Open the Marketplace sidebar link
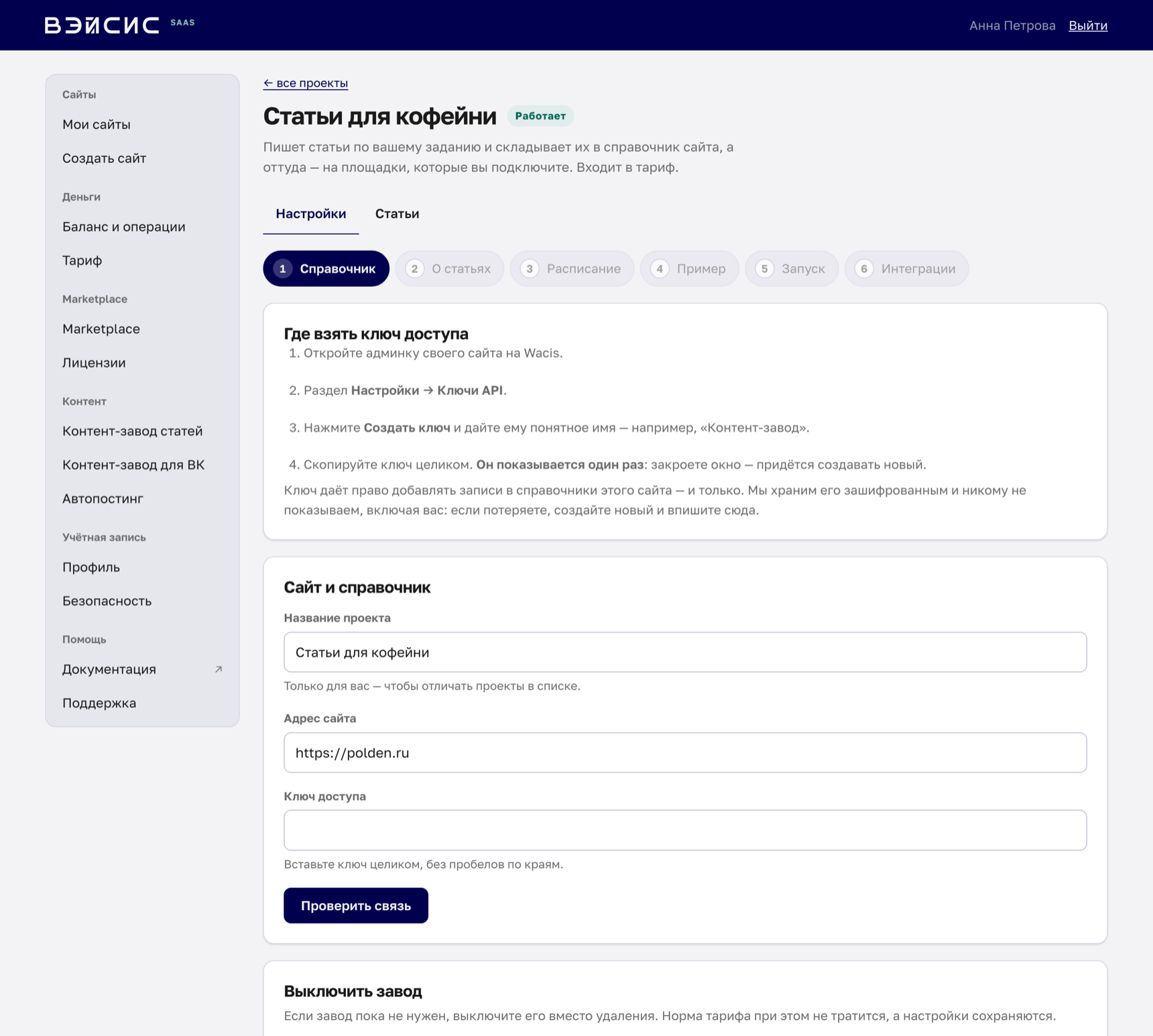Viewport: 1153px width, 1036px height. point(142,329)
